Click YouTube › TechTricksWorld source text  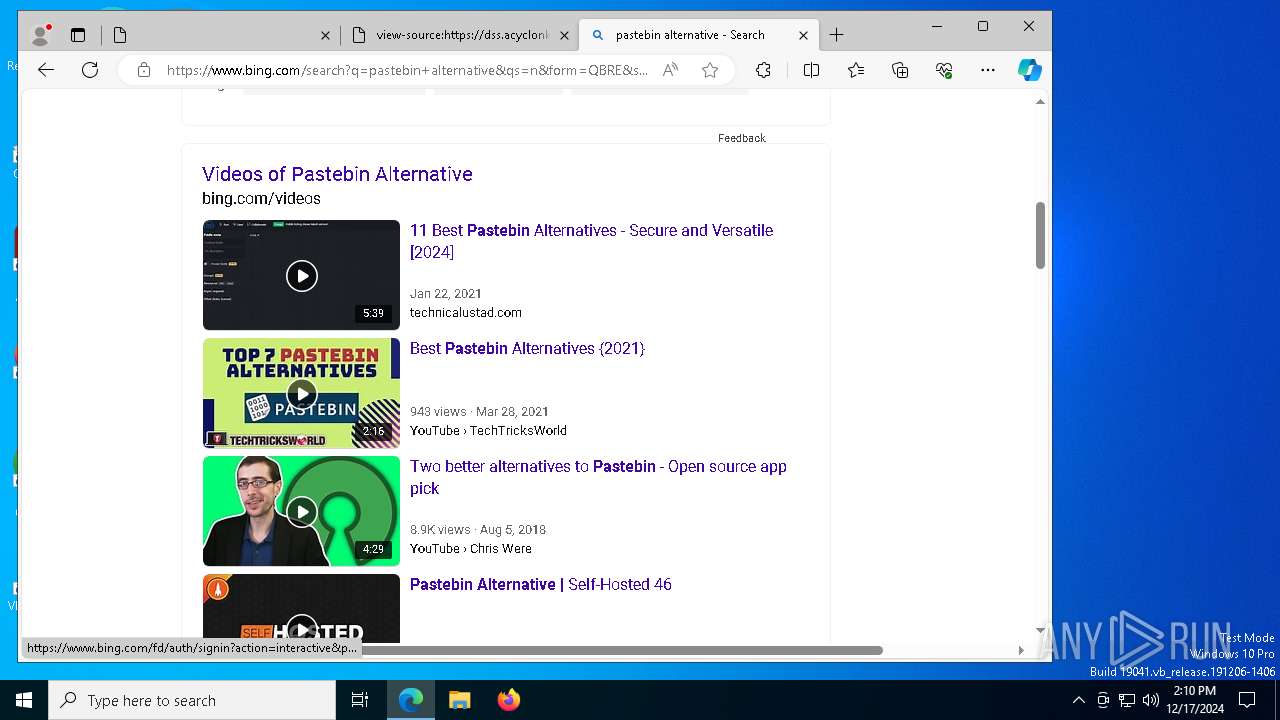point(488,430)
